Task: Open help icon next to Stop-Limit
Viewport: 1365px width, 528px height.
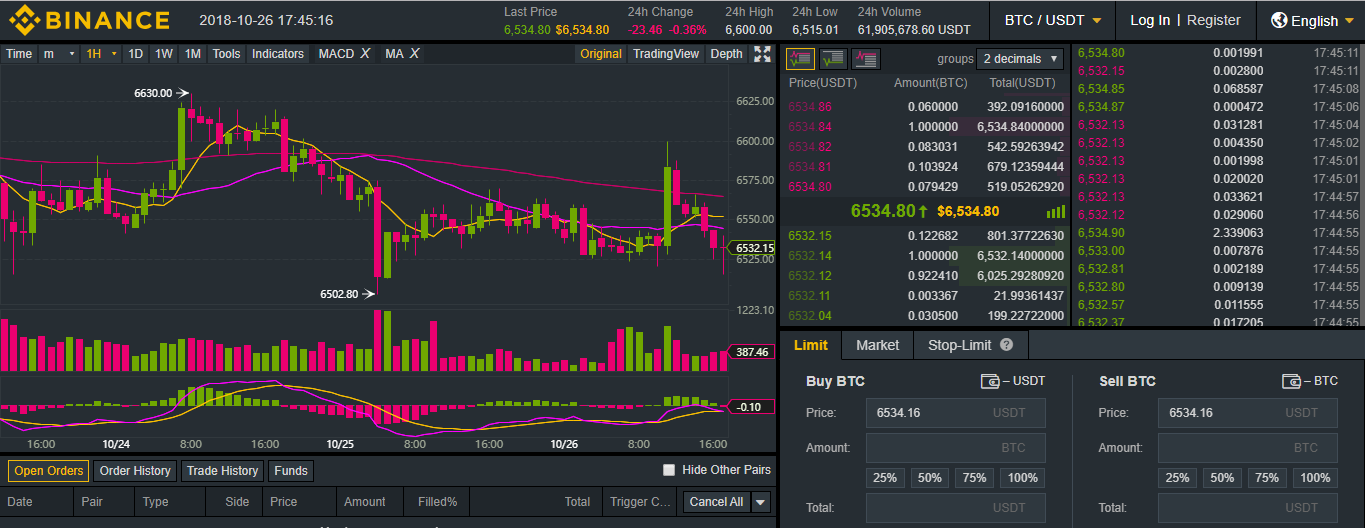Action: 1006,345
